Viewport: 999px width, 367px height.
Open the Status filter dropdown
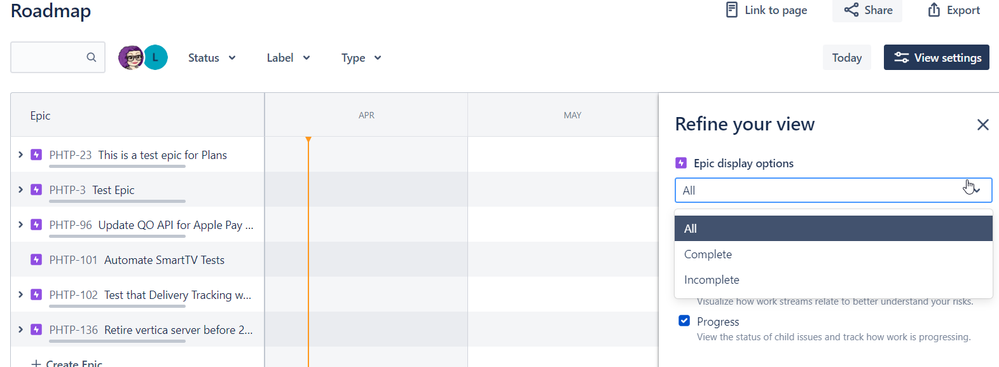click(x=212, y=58)
